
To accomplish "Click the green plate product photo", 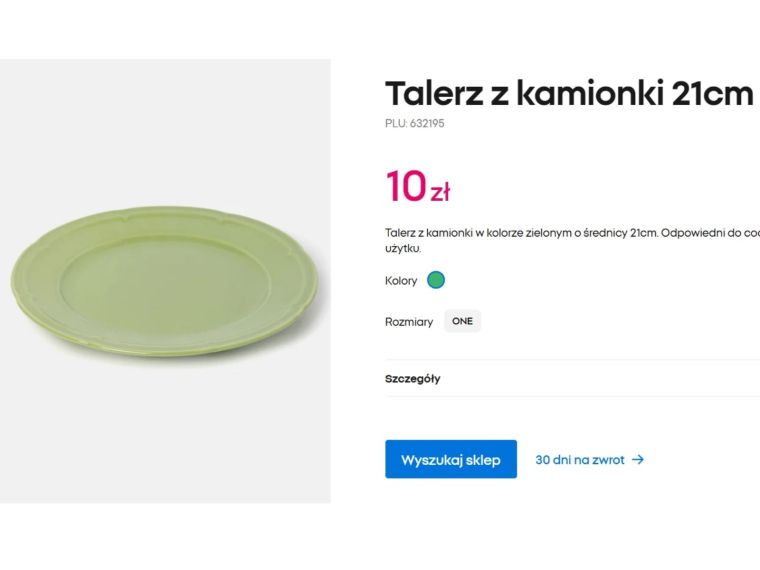I will point(167,283).
